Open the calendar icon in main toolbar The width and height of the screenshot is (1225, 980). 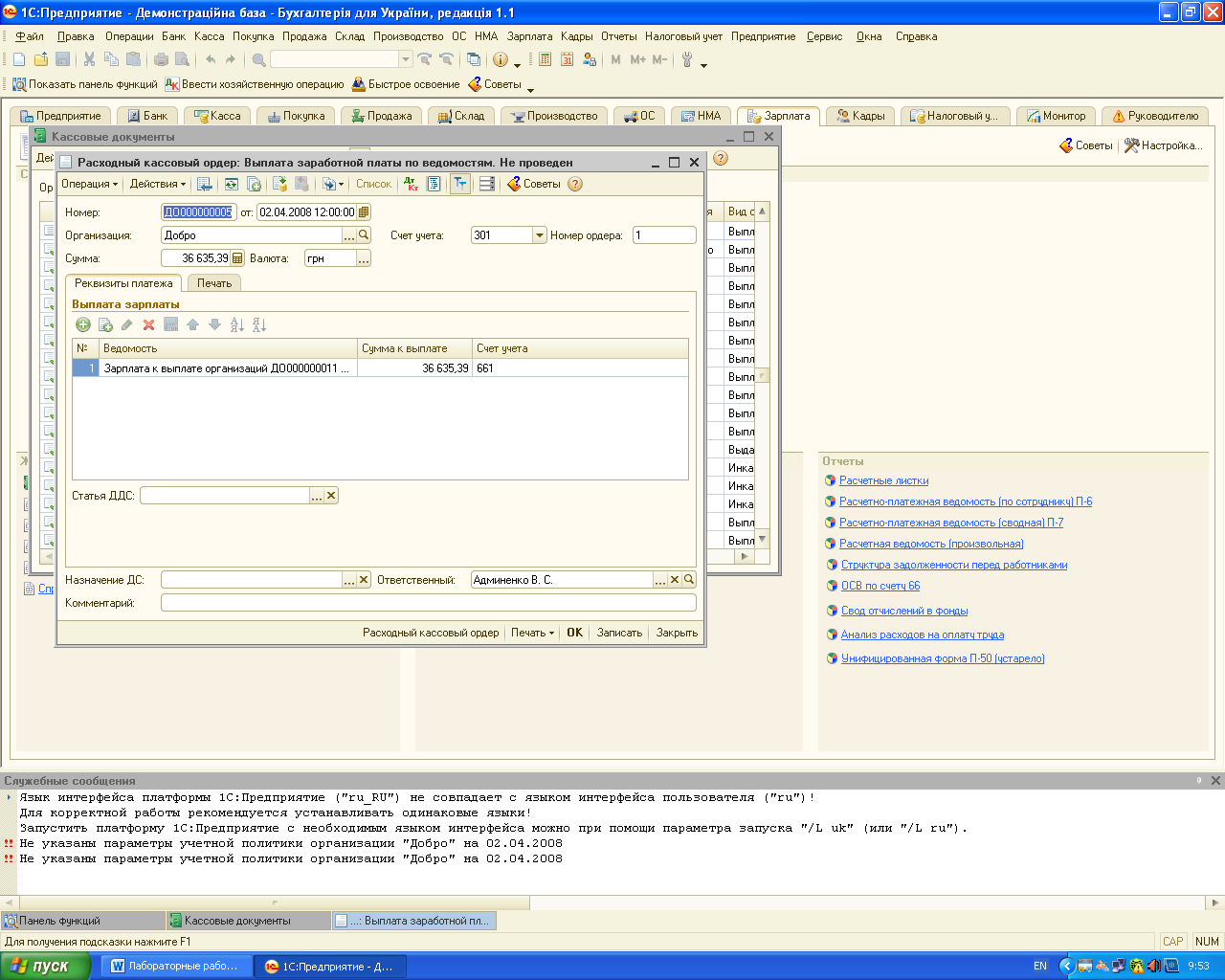tap(567, 59)
